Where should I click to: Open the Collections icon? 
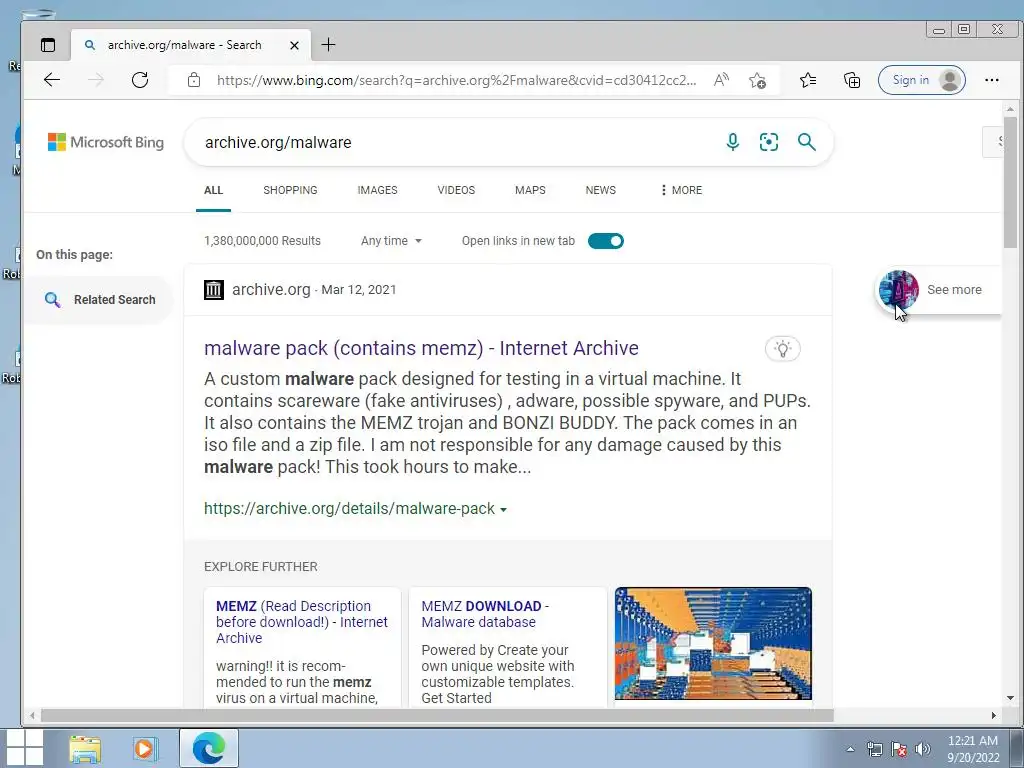pyautogui.click(x=852, y=80)
